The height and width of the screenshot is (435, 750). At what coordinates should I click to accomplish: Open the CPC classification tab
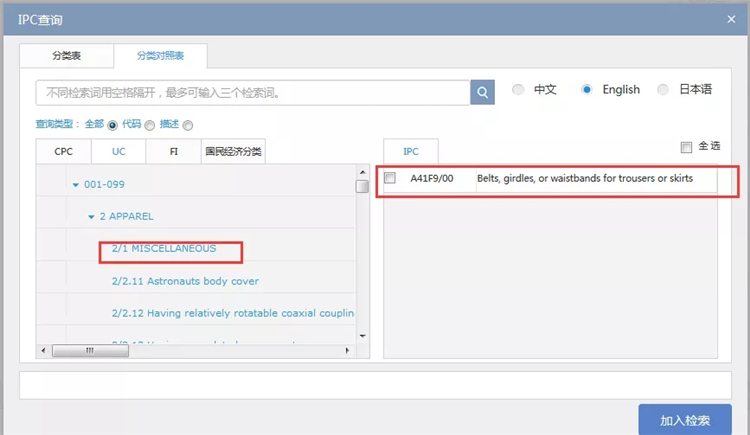coord(63,151)
